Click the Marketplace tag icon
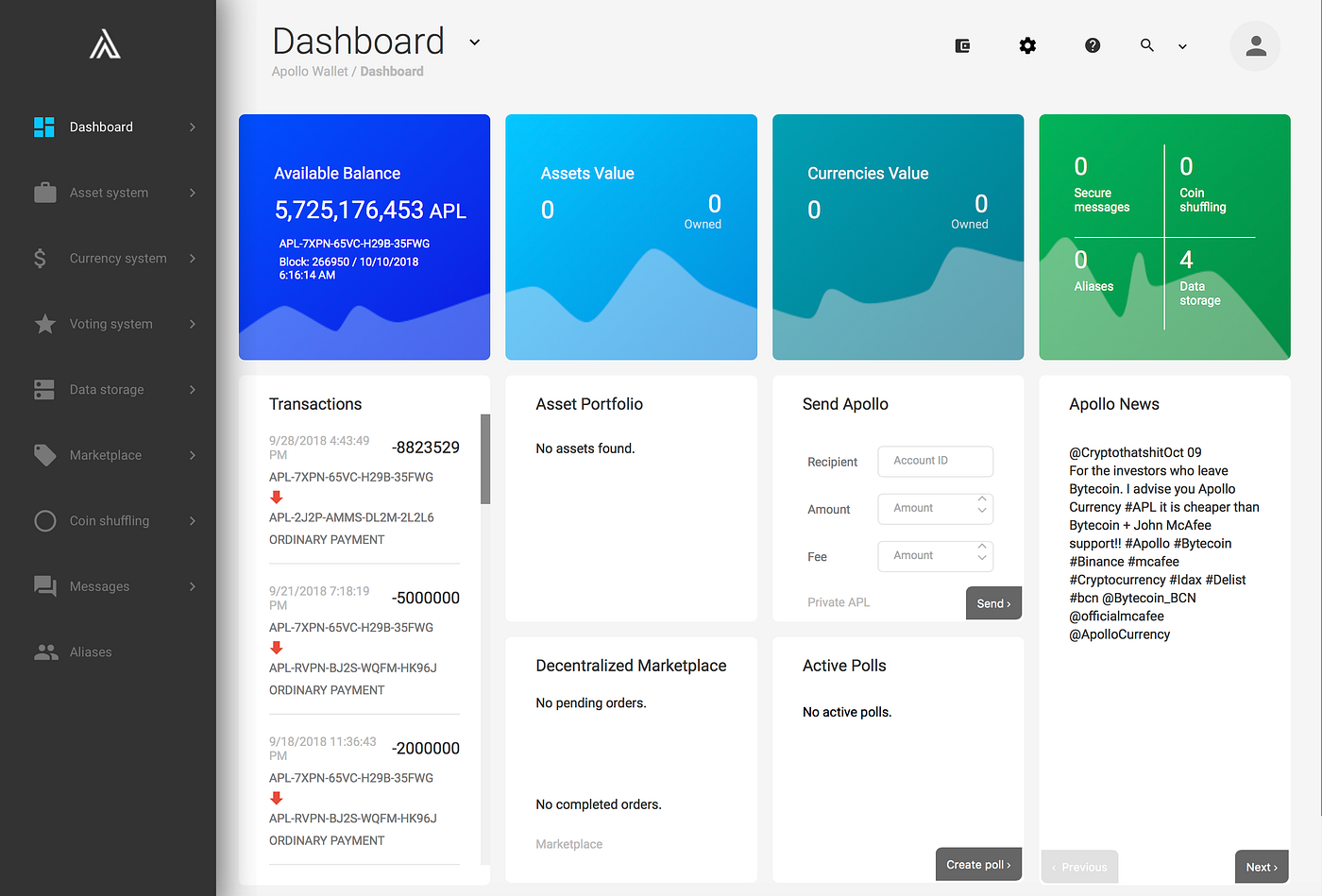 click(x=44, y=455)
